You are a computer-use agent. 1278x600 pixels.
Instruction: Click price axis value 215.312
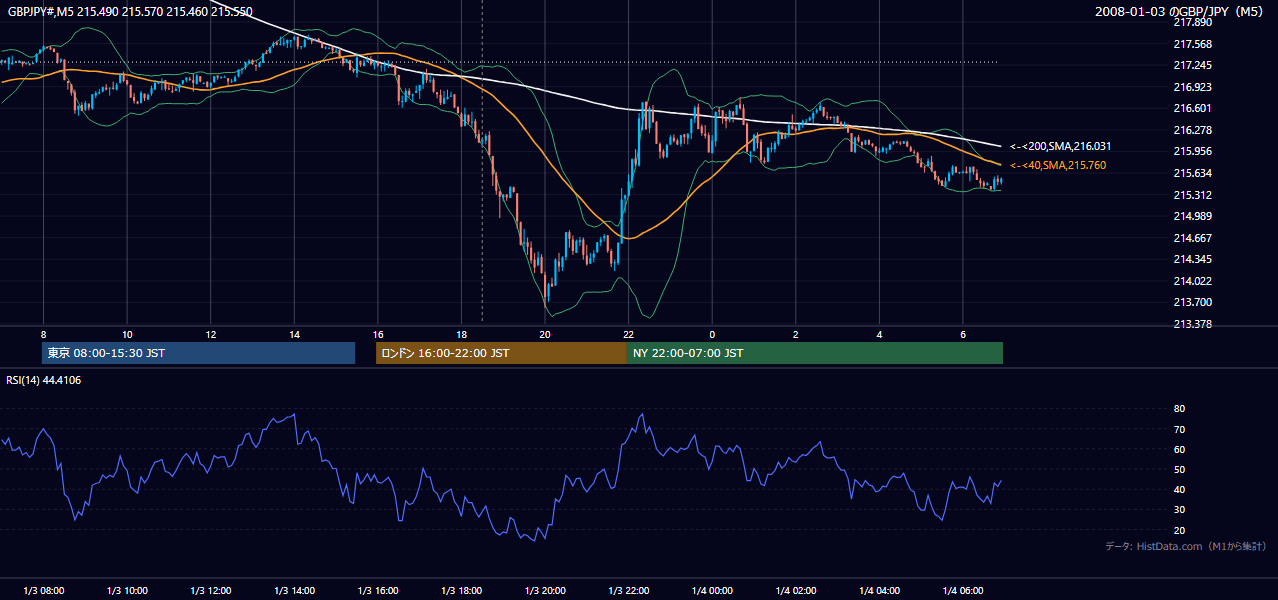point(1191,195)
